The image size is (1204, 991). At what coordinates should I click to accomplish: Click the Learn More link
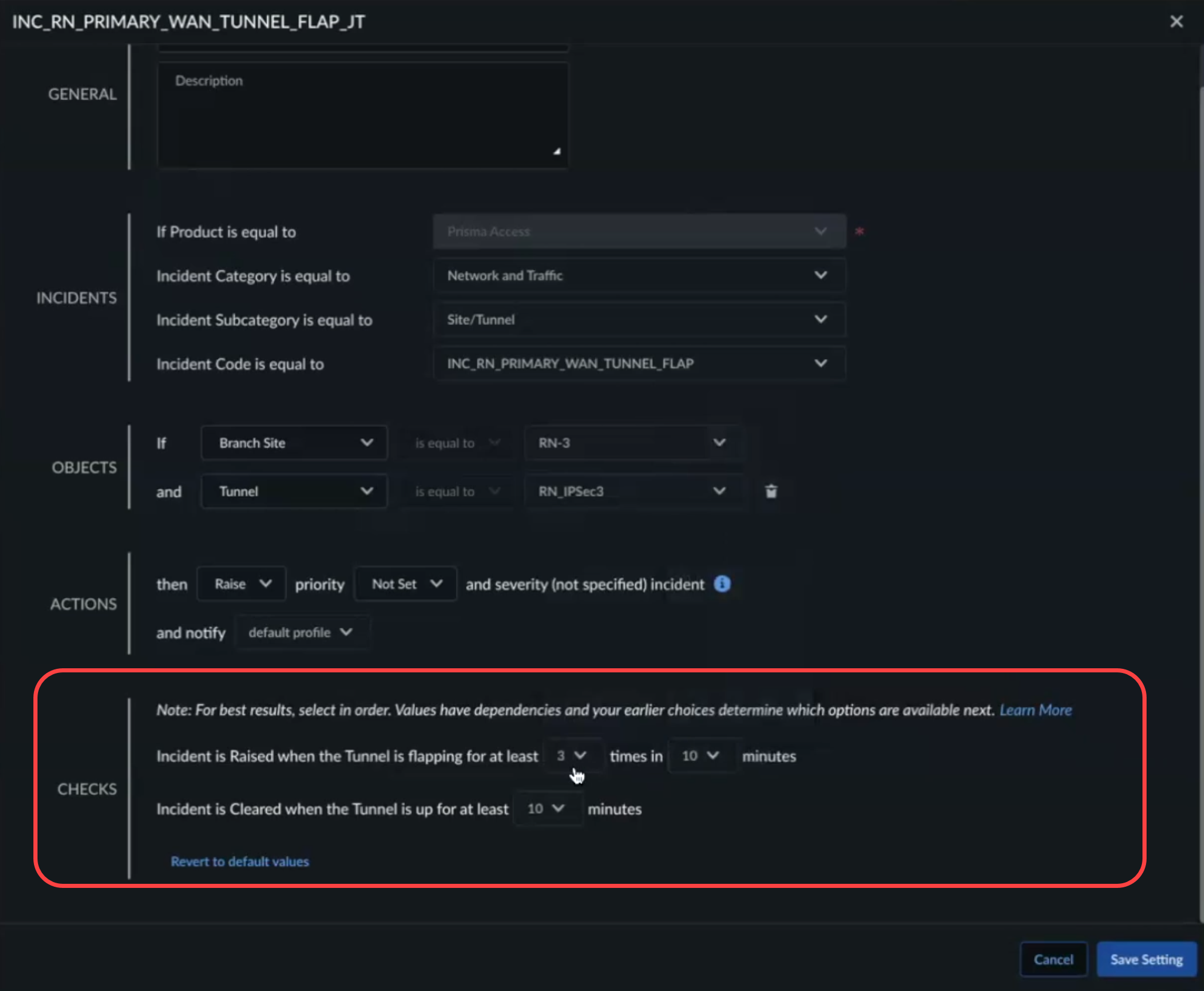pos(1035,710)
